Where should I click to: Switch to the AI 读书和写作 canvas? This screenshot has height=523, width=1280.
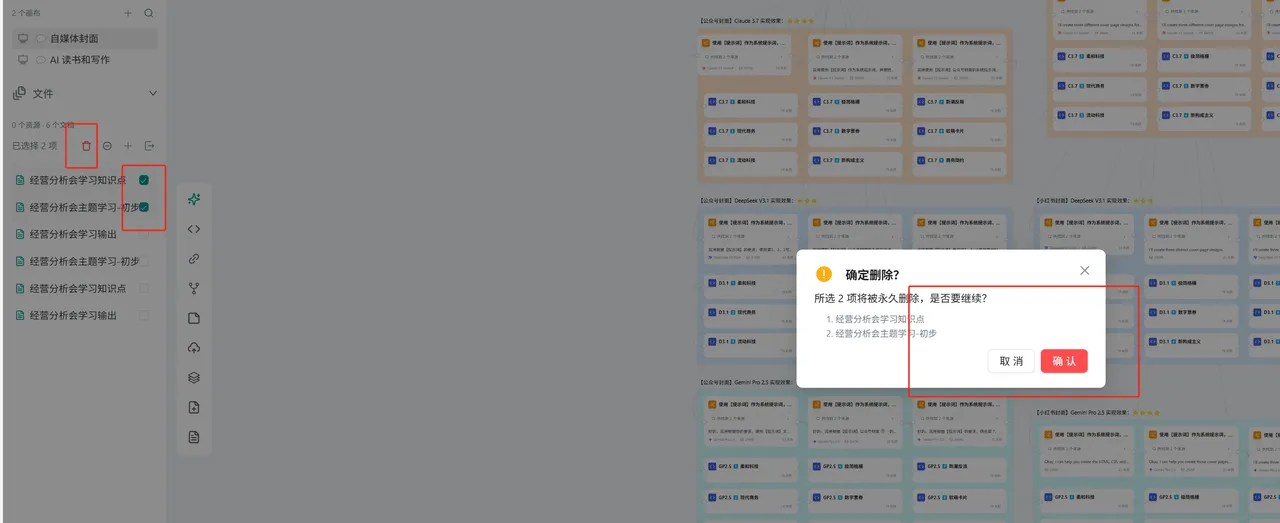[x=84, y=60]
